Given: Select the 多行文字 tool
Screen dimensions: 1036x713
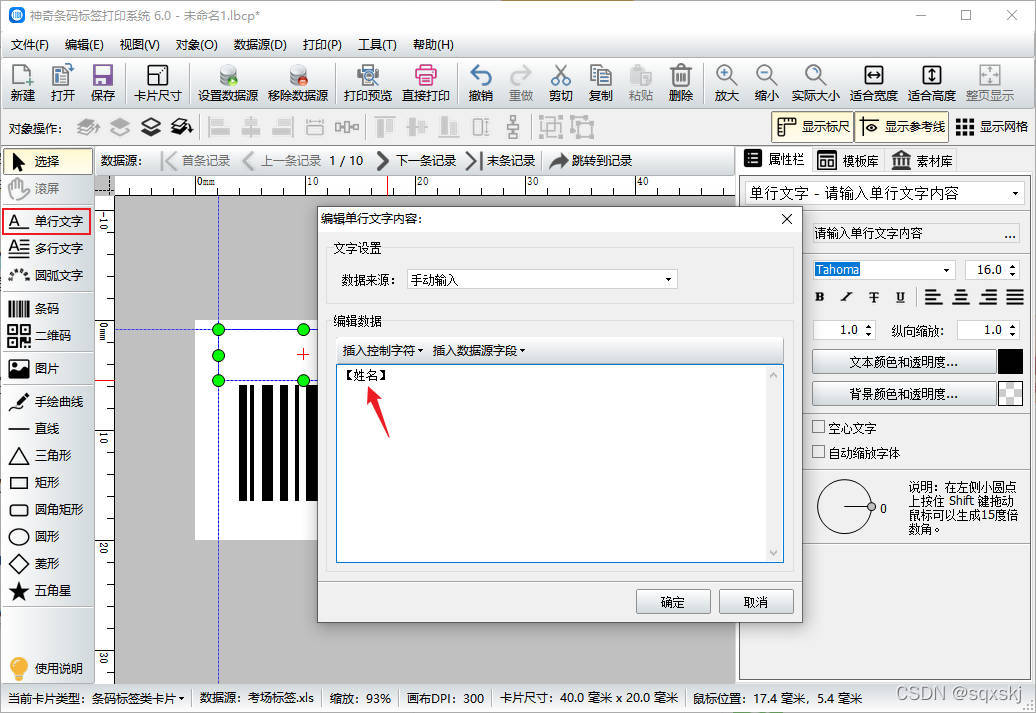Looking at the screenshot, I should point(46,248).
